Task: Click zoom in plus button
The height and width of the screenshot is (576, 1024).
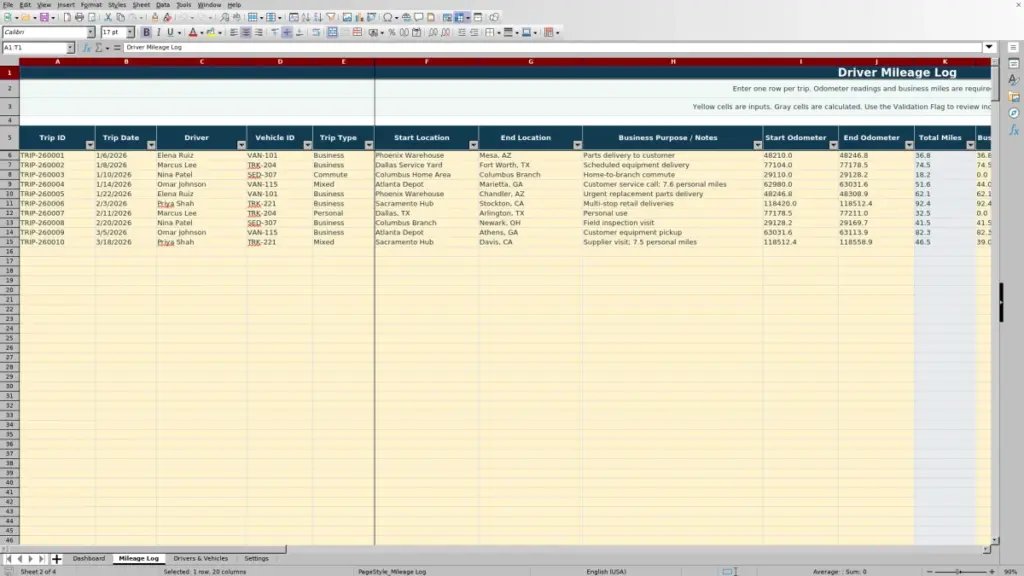Action: (x=991, y=571)
